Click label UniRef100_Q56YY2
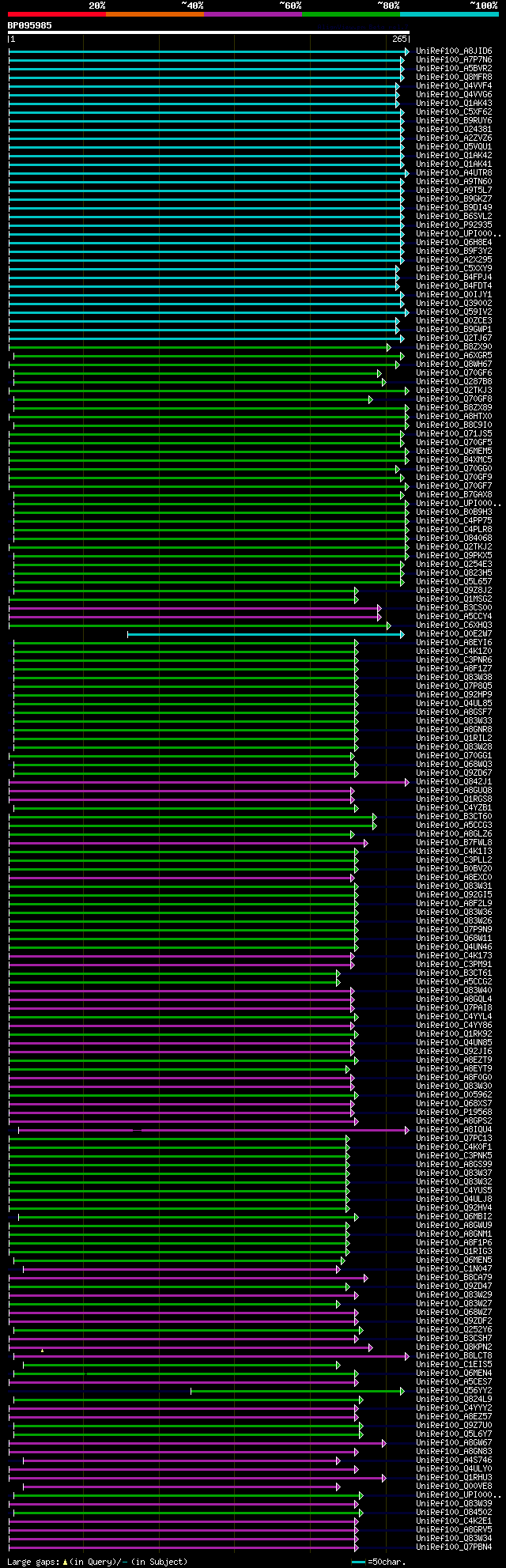The width and height of the screenshot is (506, 1568). [x=454, y=1391]
